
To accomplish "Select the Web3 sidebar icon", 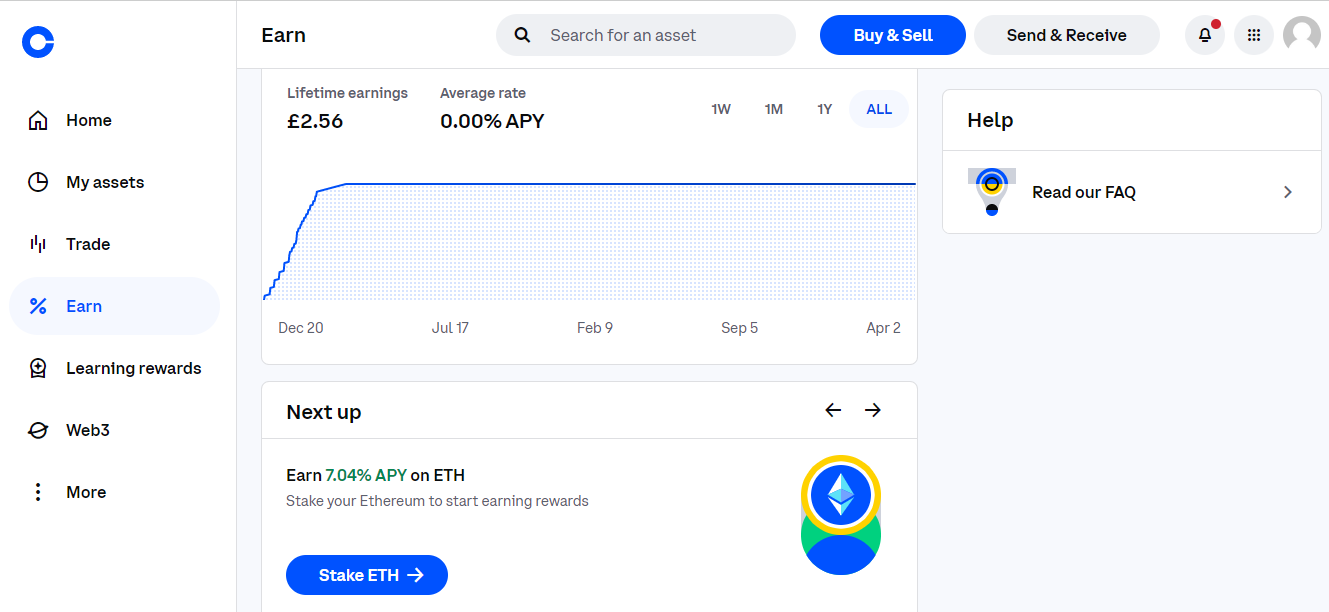I will click(x=38, y=430).
